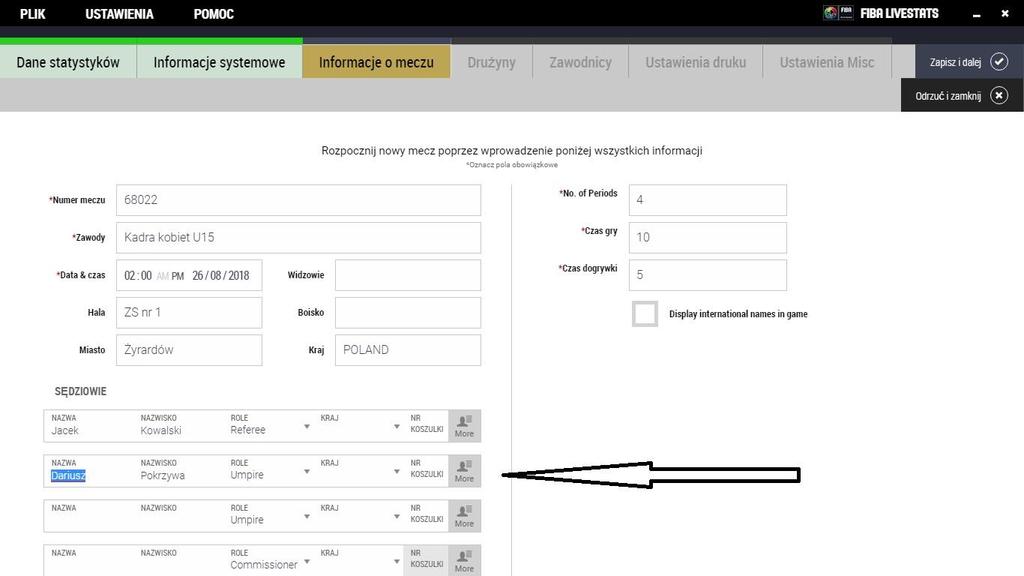Select AM in the time field
The image size is (1024, 576).
click(x=163, y=276)
